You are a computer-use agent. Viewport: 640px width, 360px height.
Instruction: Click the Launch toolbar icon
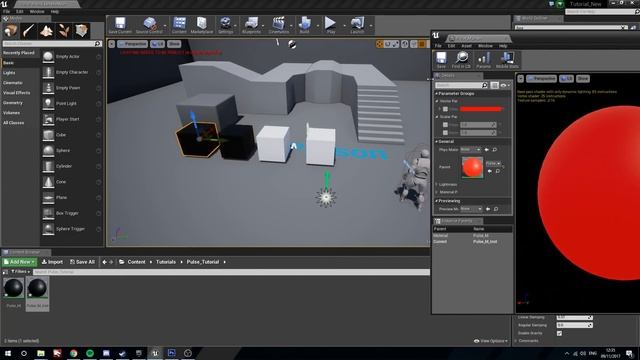tap(357, 25)
